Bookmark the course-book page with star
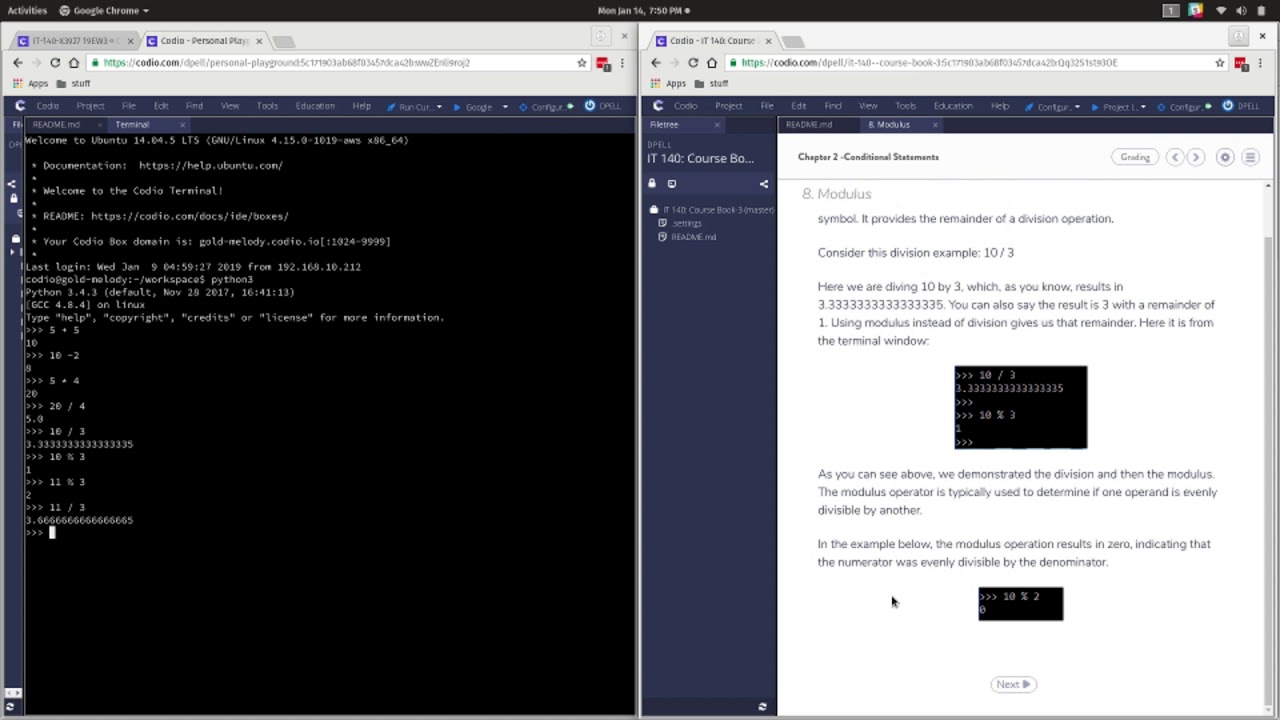 (x=1220, y=62)
